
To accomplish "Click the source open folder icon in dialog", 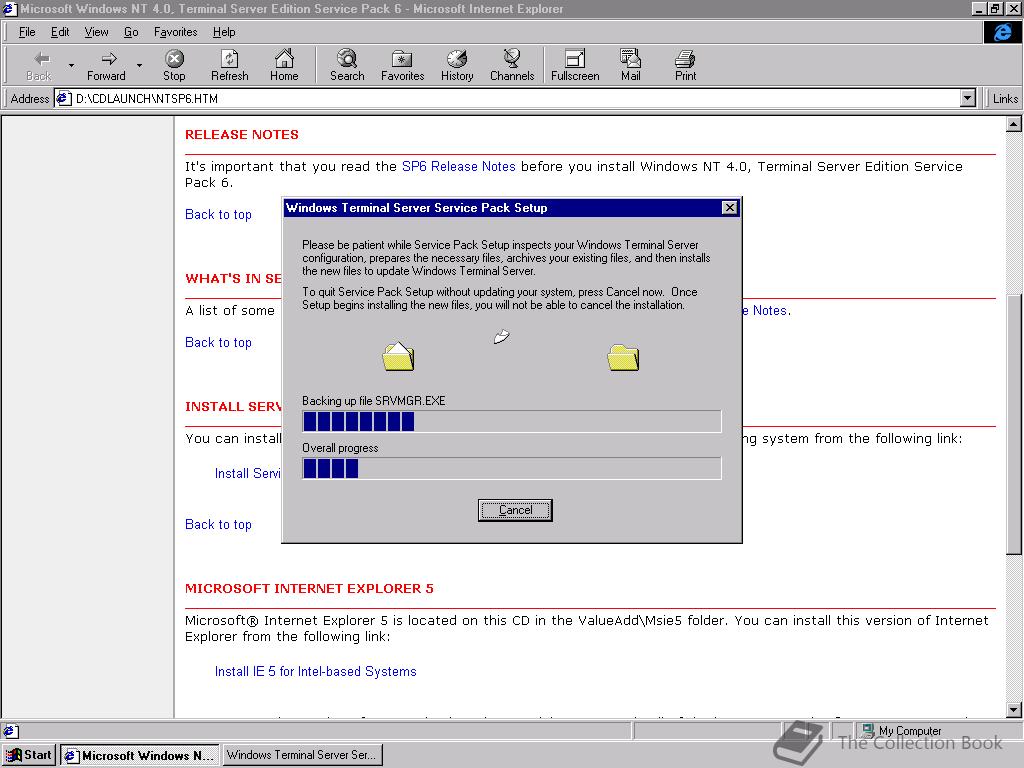I will (x=398, y=356).
